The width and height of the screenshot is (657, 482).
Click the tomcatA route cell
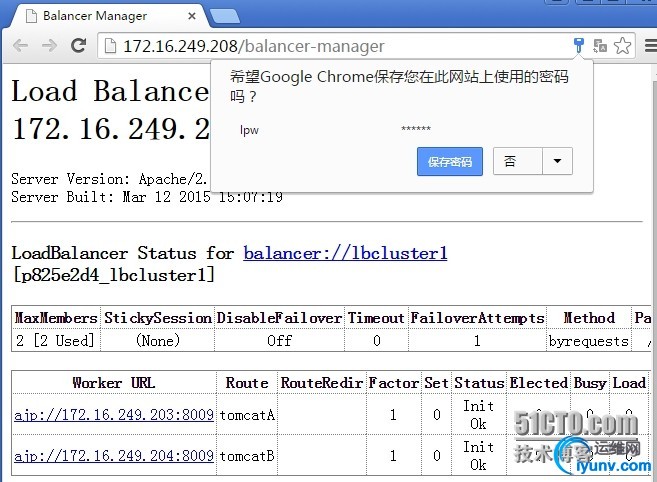[247, 415]
